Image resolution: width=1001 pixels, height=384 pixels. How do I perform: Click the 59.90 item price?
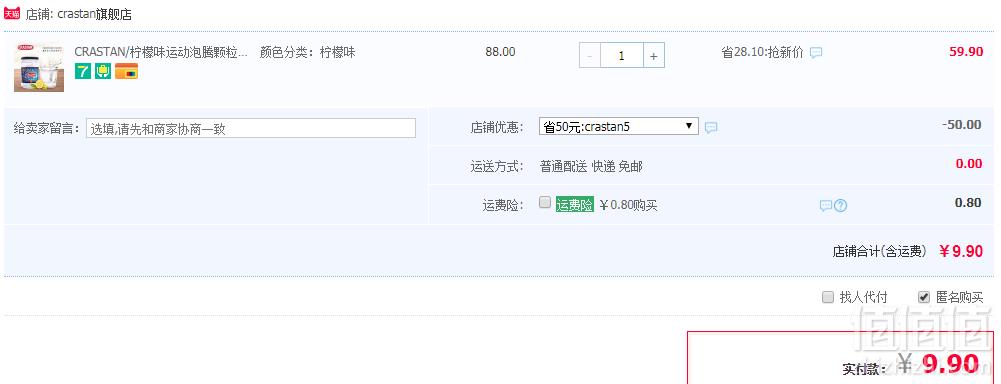point(966,52)
